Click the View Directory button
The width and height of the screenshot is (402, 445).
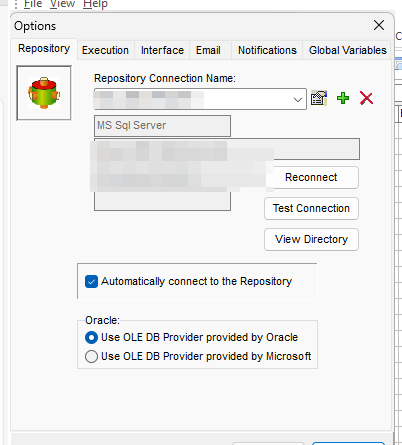(x=311, y=239)
